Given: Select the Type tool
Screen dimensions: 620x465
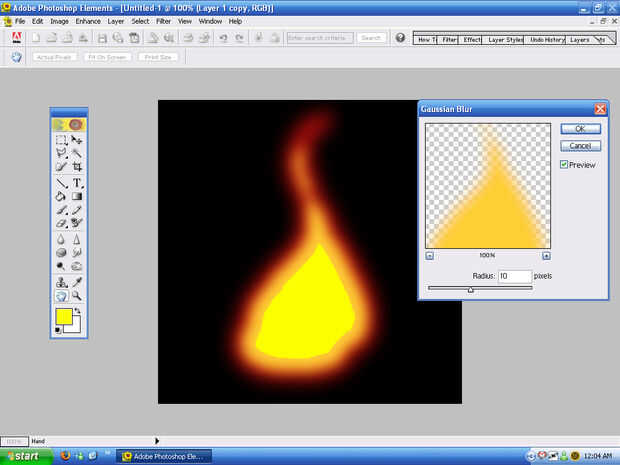Looking at the screenshot, I should click(x=77, y=183).
